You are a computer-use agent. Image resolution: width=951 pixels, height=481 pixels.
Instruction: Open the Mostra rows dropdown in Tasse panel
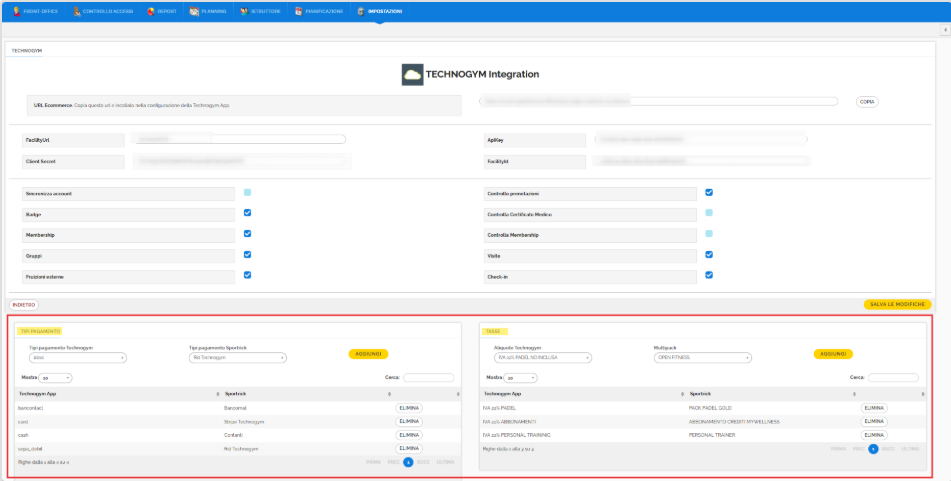(520, 378)
